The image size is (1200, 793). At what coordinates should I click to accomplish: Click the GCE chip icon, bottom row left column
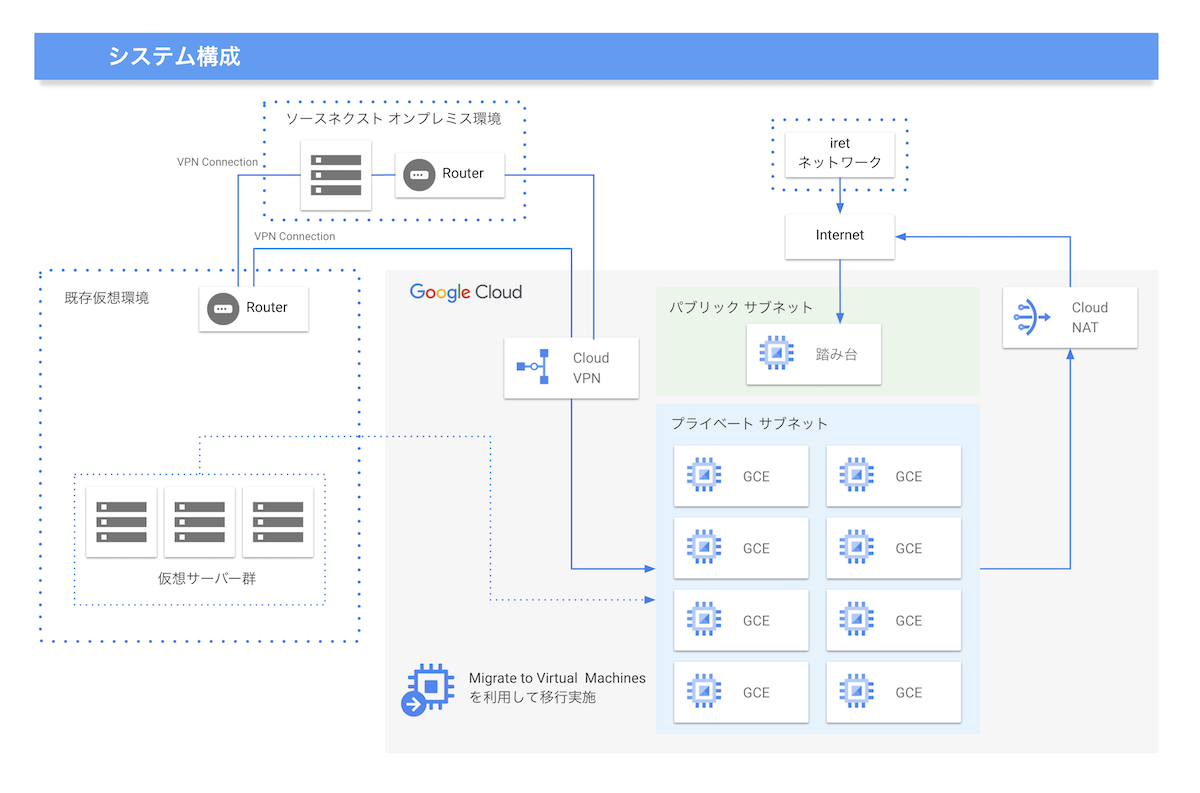coord(704,692)
